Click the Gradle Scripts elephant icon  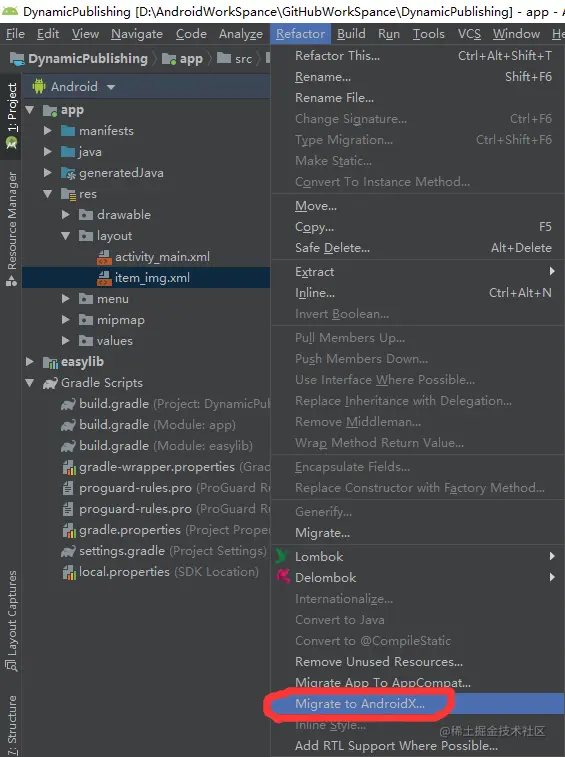pyautogui.click(x=50, y=383)
